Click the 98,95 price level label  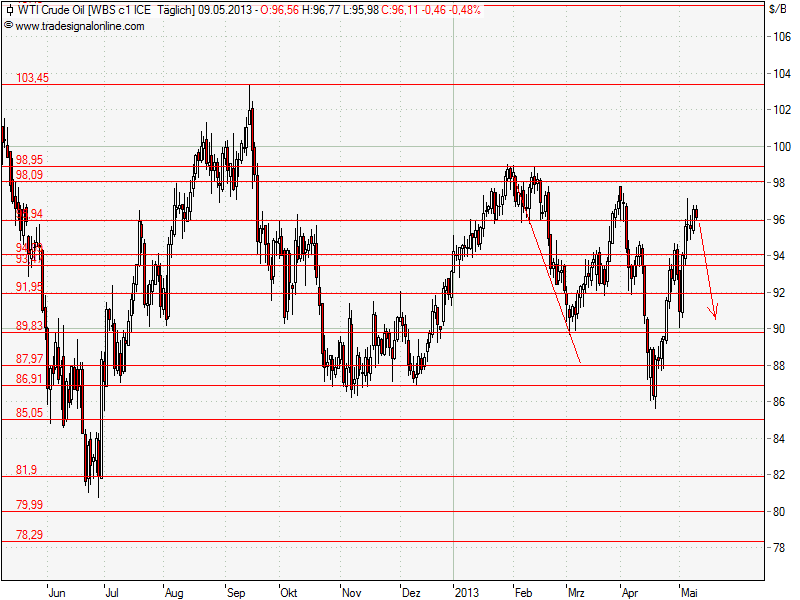tap(30, 158)
